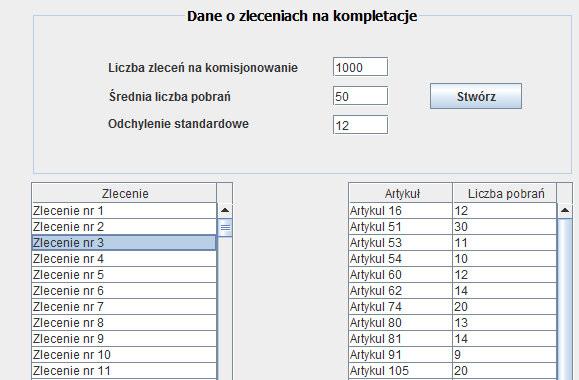
Task: Click the Liczba pobrań column header
Action: click(505, 193)
